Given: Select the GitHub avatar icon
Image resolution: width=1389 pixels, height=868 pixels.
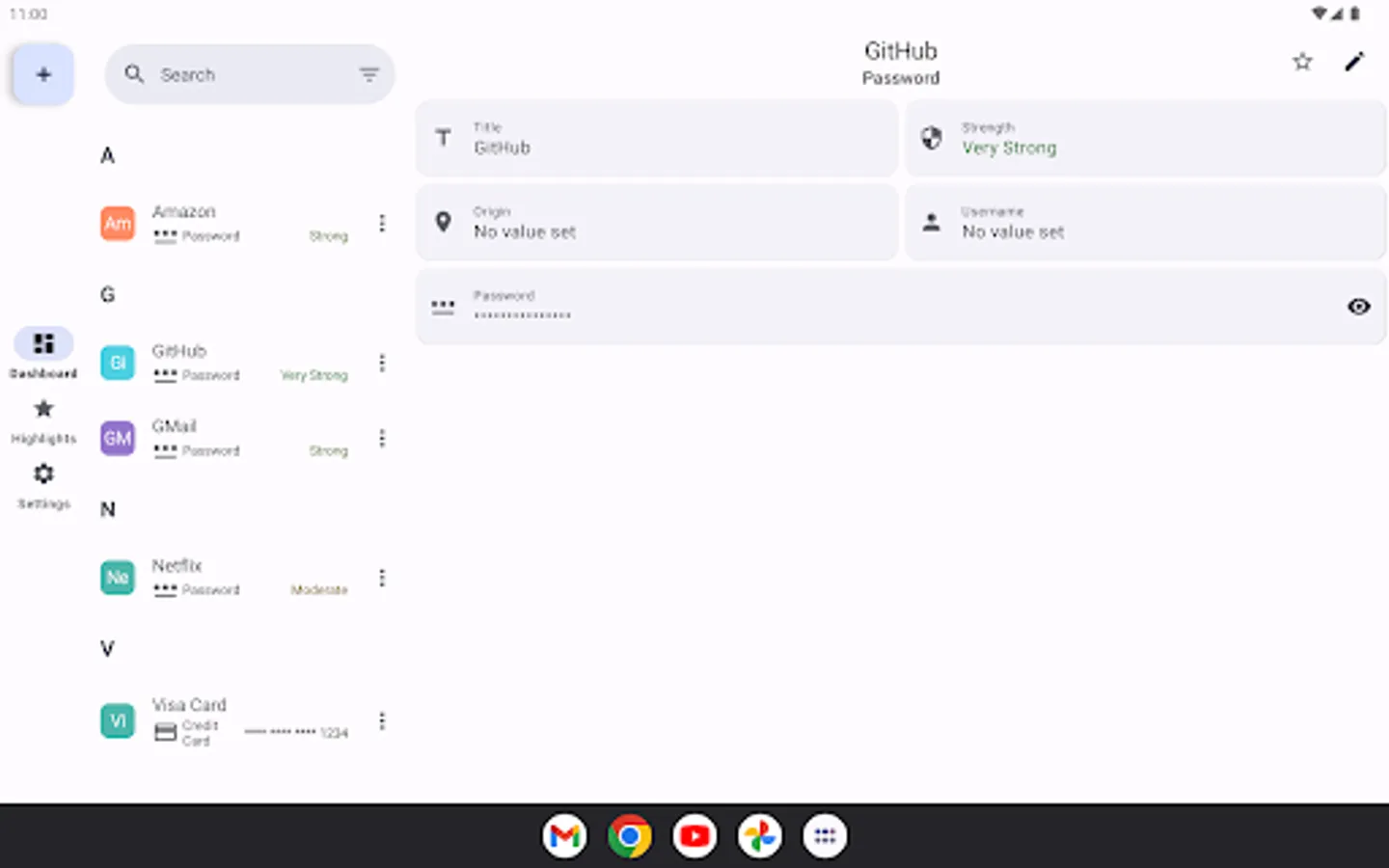Looking at the screenshot, I should pyautogui.click(x=118, y=363).
